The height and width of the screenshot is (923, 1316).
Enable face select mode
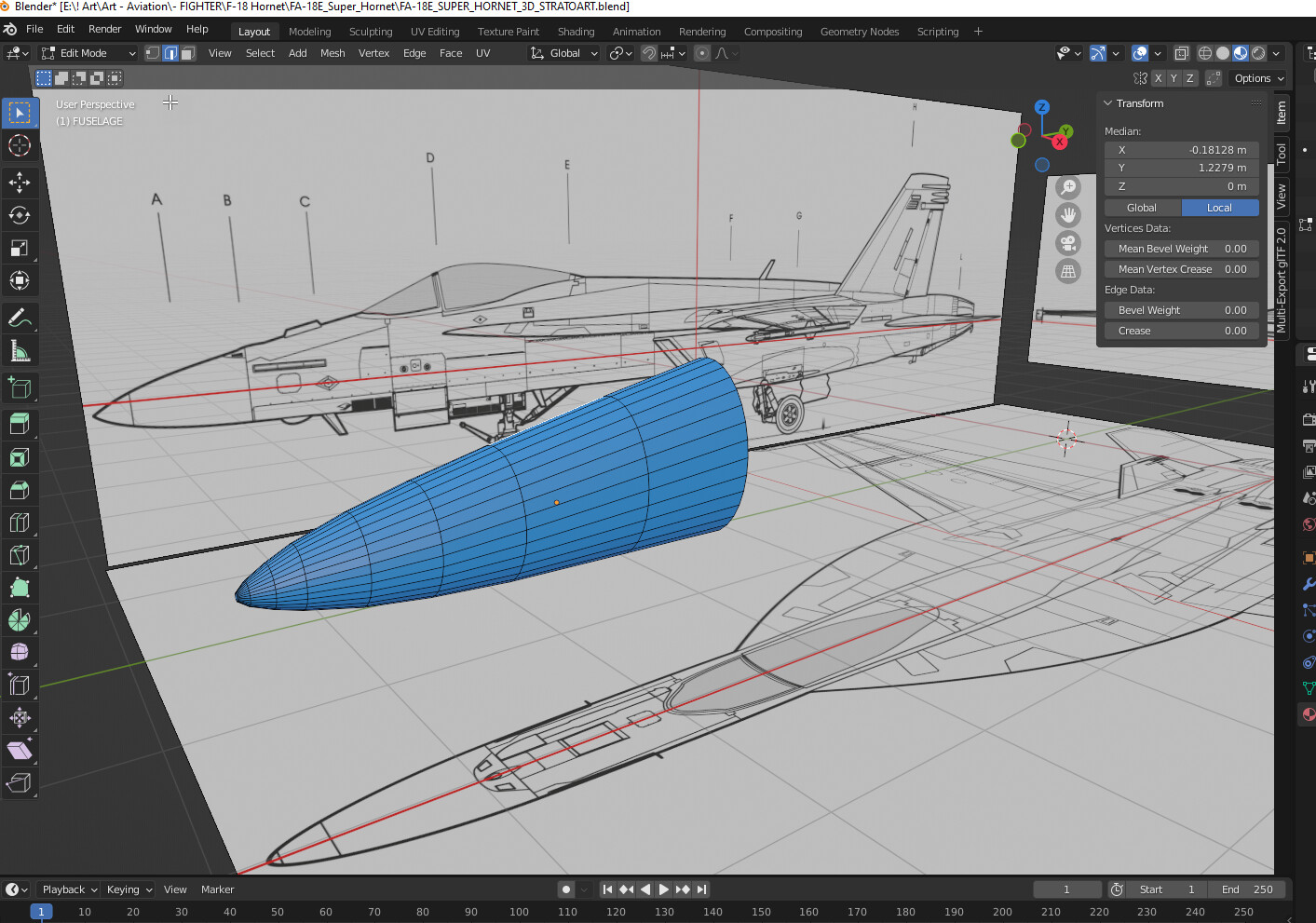(x=188, y=53)
